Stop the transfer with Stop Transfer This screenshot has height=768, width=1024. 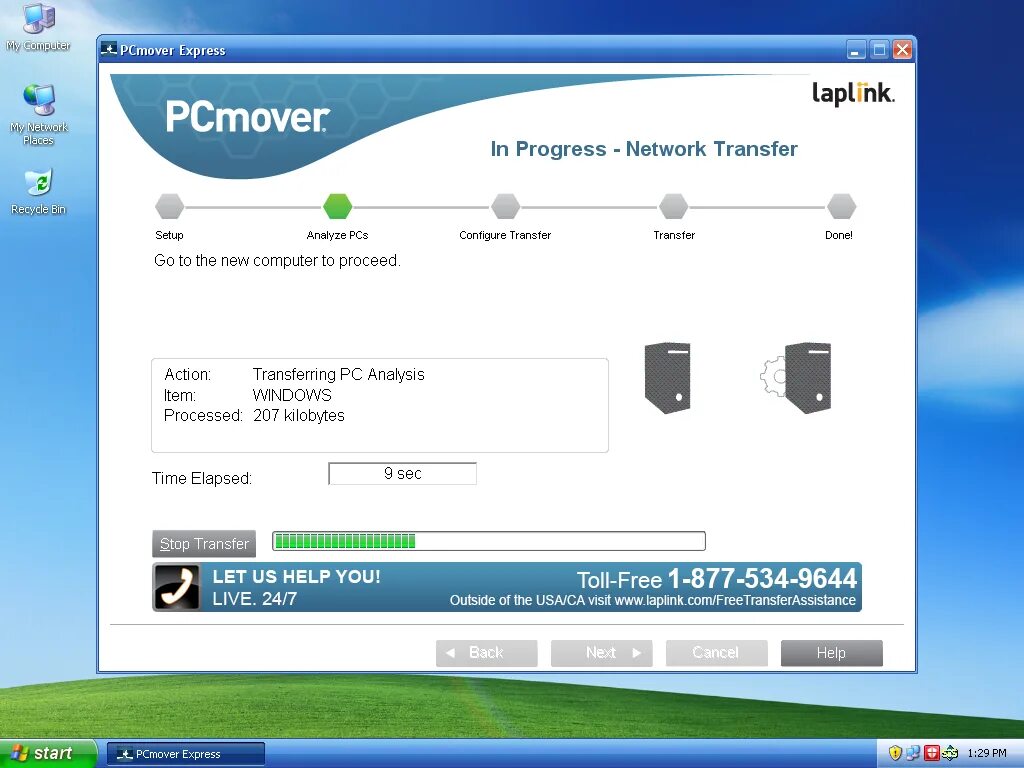(x=204, y=544)
